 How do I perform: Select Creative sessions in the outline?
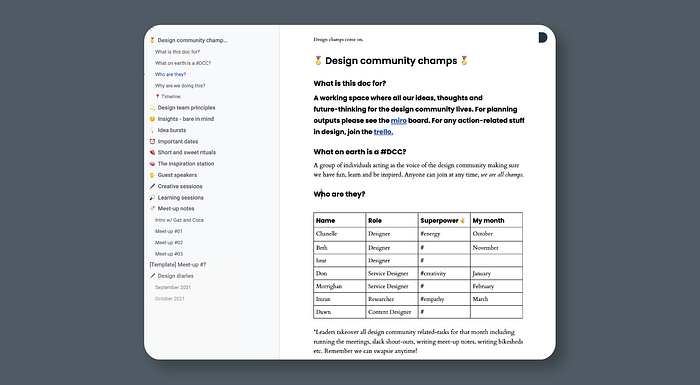click(x=176, y=186)
